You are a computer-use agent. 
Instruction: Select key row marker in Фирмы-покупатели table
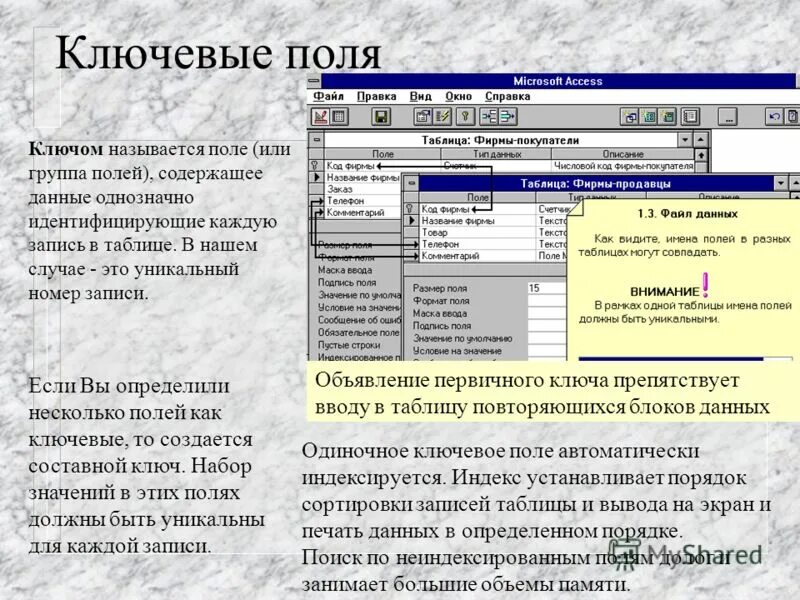point(316,165)
